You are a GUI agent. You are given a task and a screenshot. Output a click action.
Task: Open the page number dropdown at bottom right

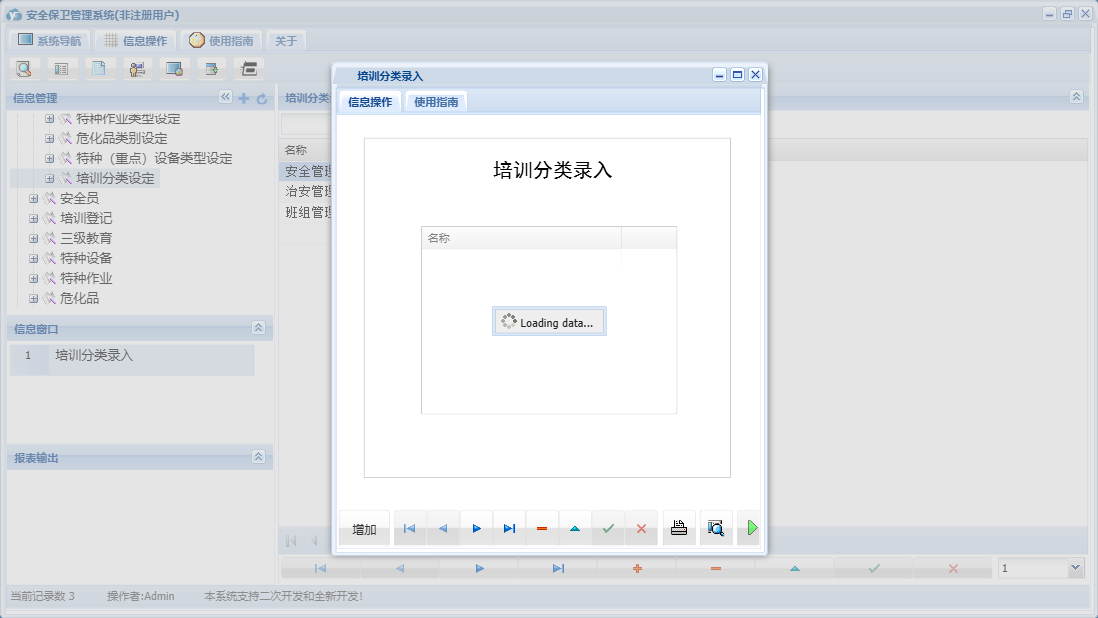pyautogui.click(x=1077, y=567)
